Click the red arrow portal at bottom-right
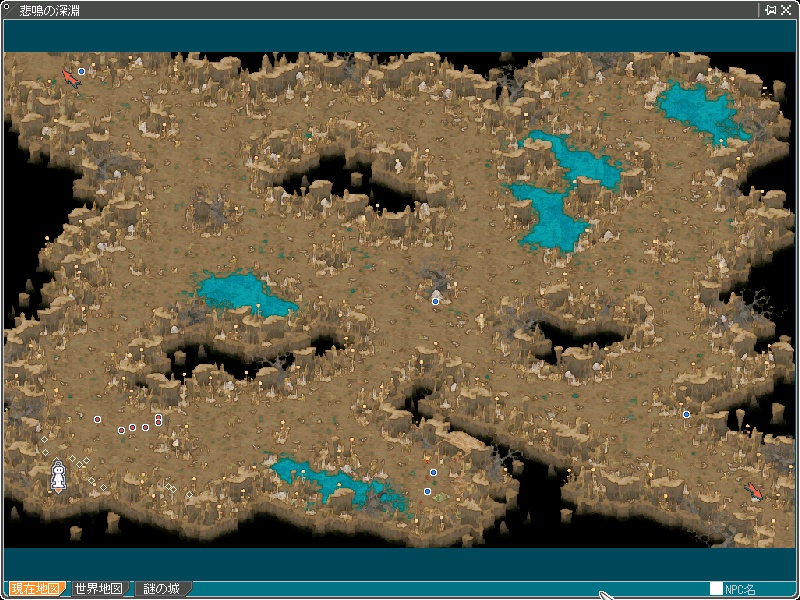 tap(755, 490)
